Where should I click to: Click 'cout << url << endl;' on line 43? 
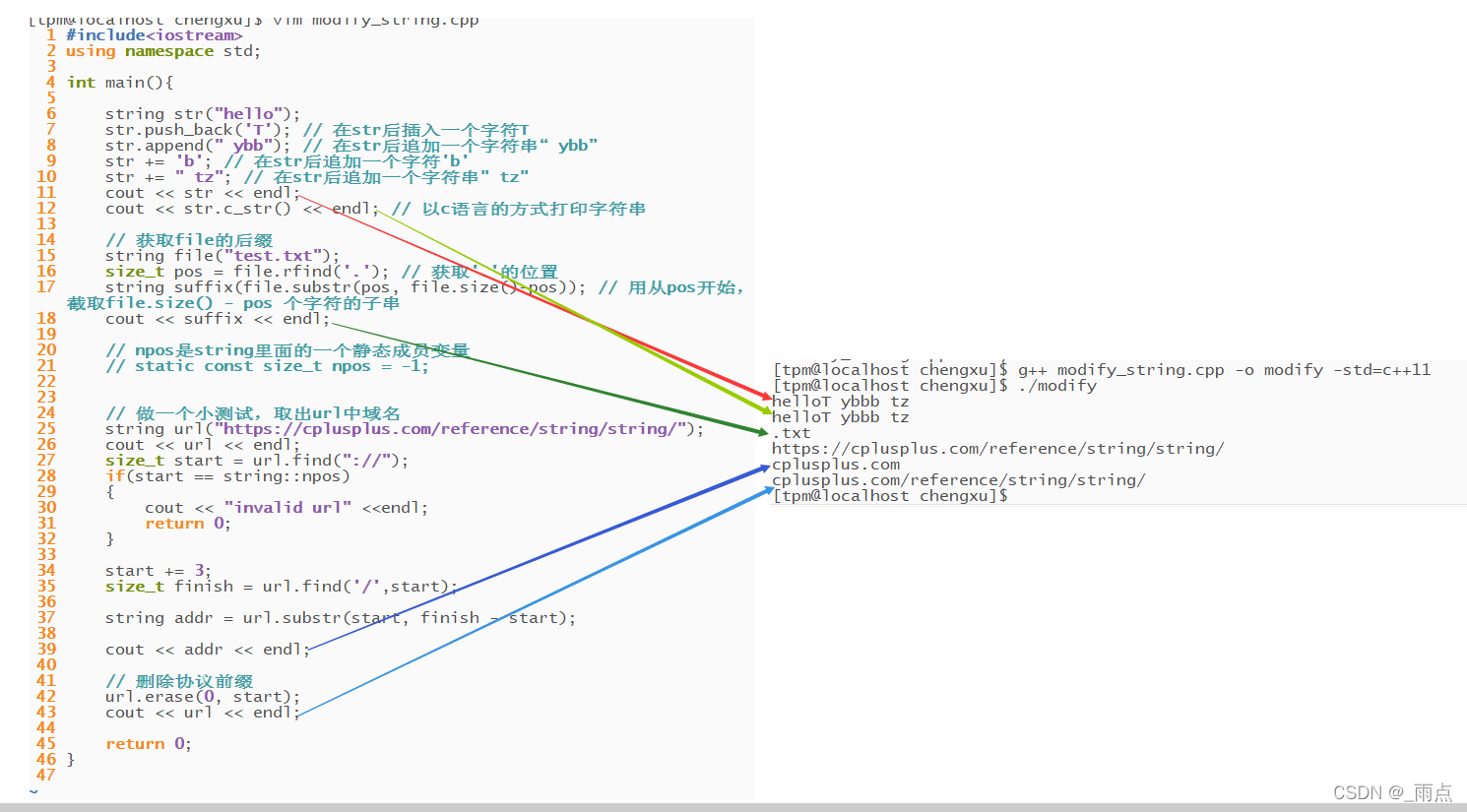click(x=203, y=713)
